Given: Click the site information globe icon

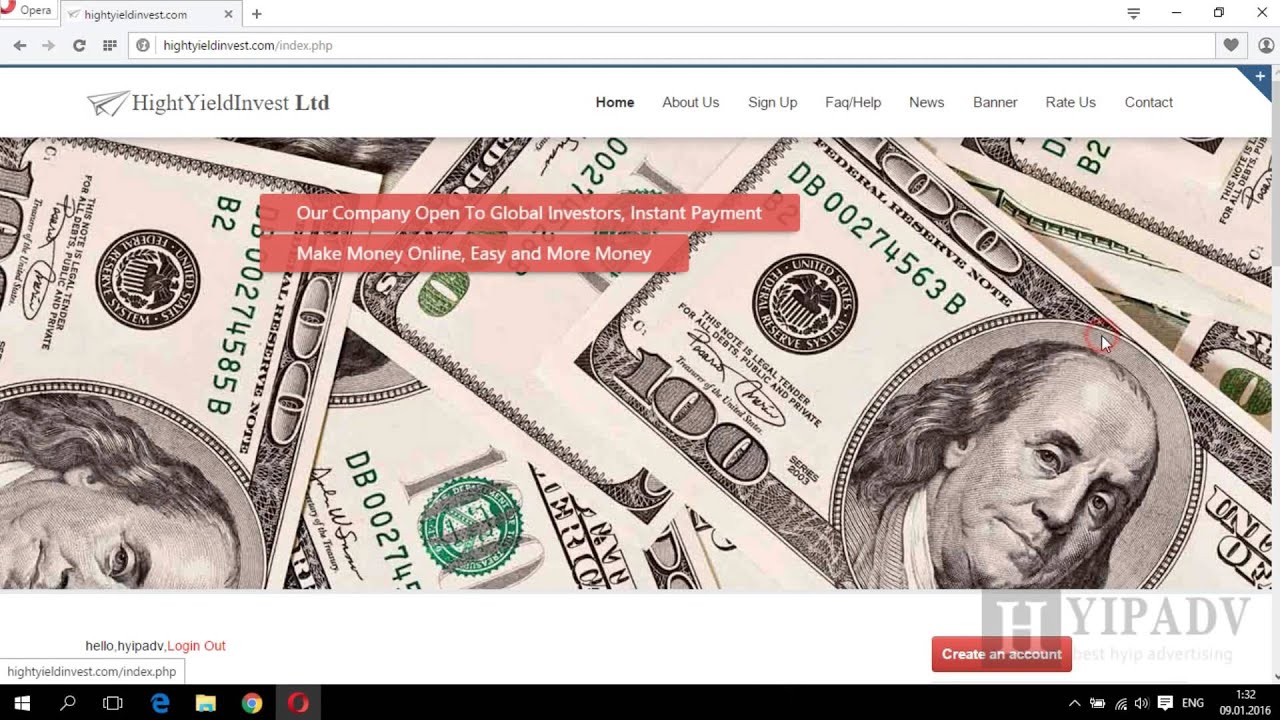Looking at the screenshot, I should tap(143, 45).
